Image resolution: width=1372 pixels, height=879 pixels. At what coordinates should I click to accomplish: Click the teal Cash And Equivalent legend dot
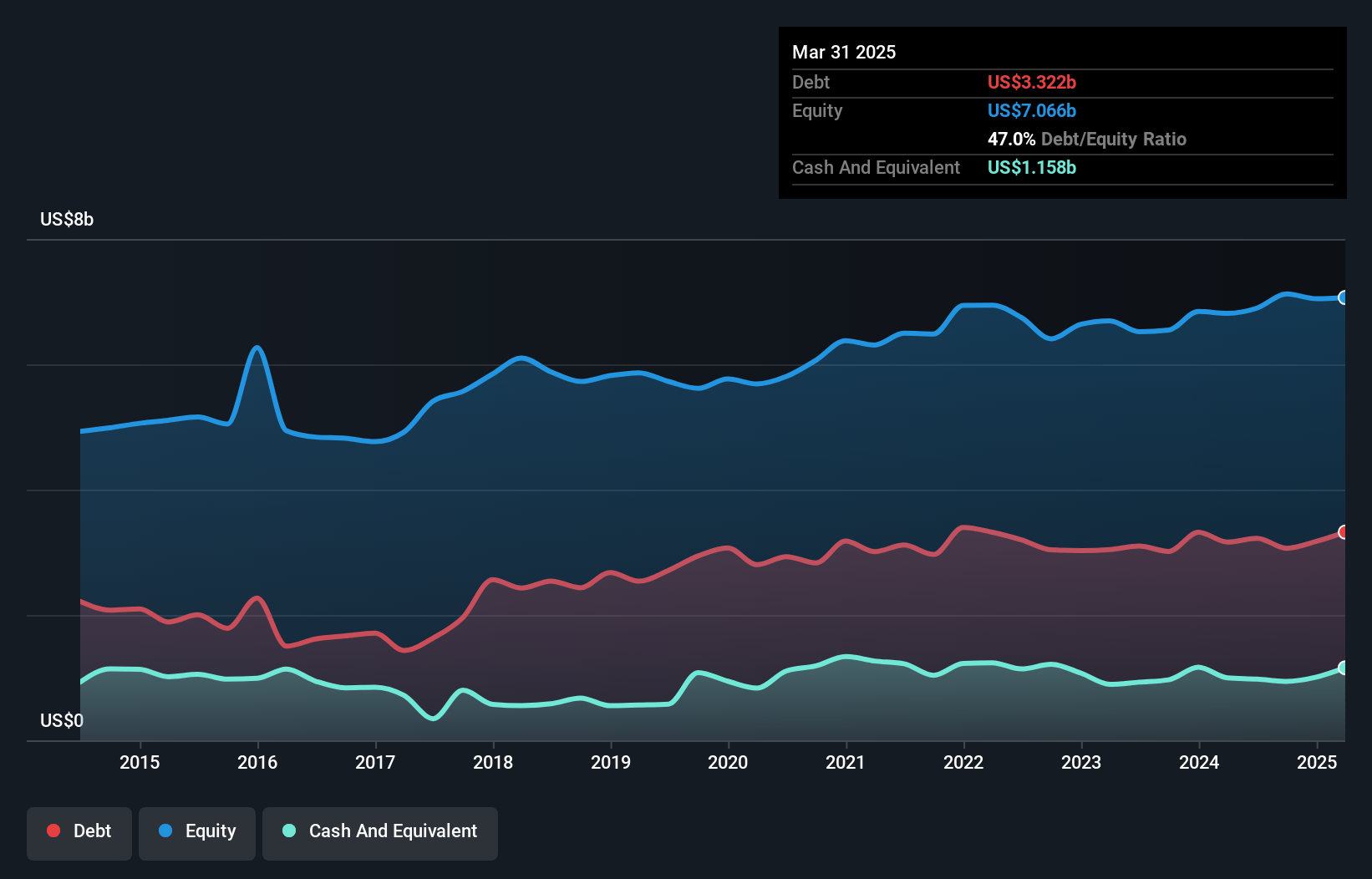tap(289, 831)
